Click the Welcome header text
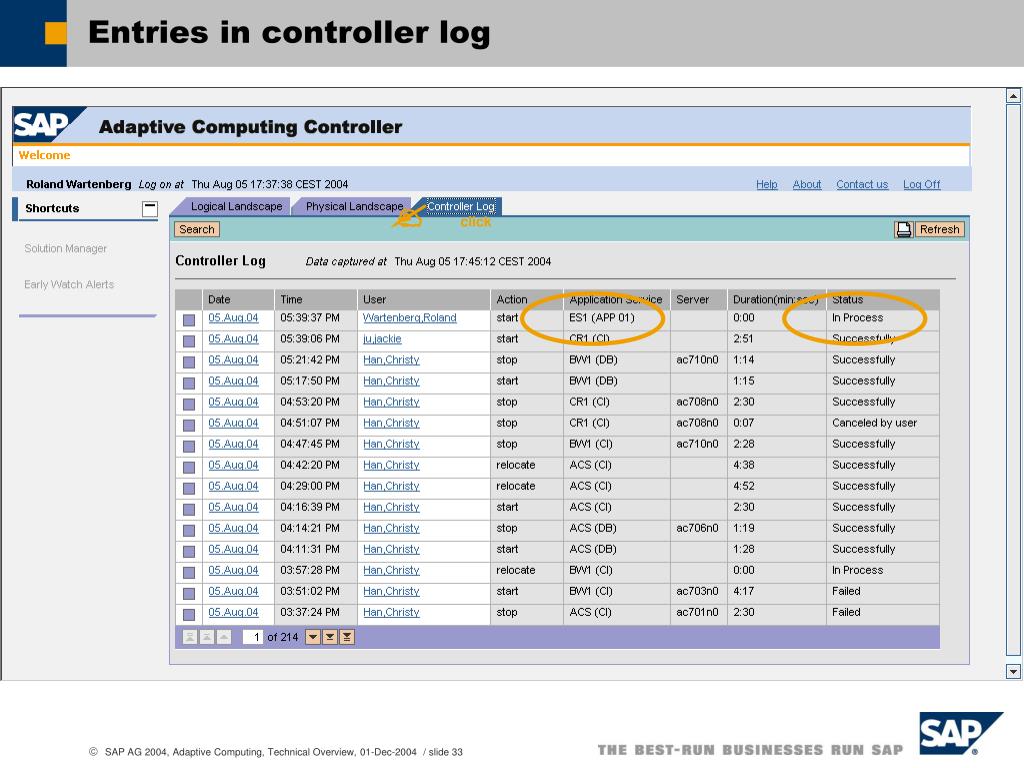 click(x=44, y=155)
